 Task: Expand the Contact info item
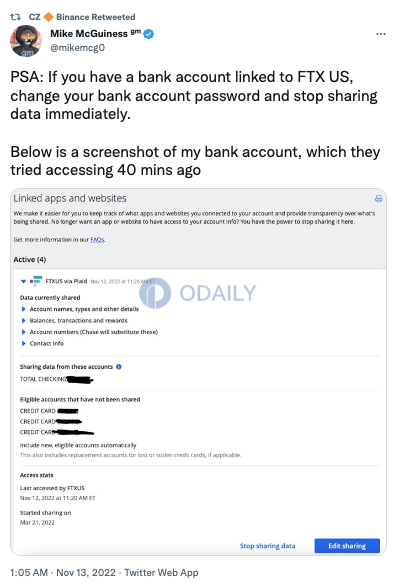(23, 343)
